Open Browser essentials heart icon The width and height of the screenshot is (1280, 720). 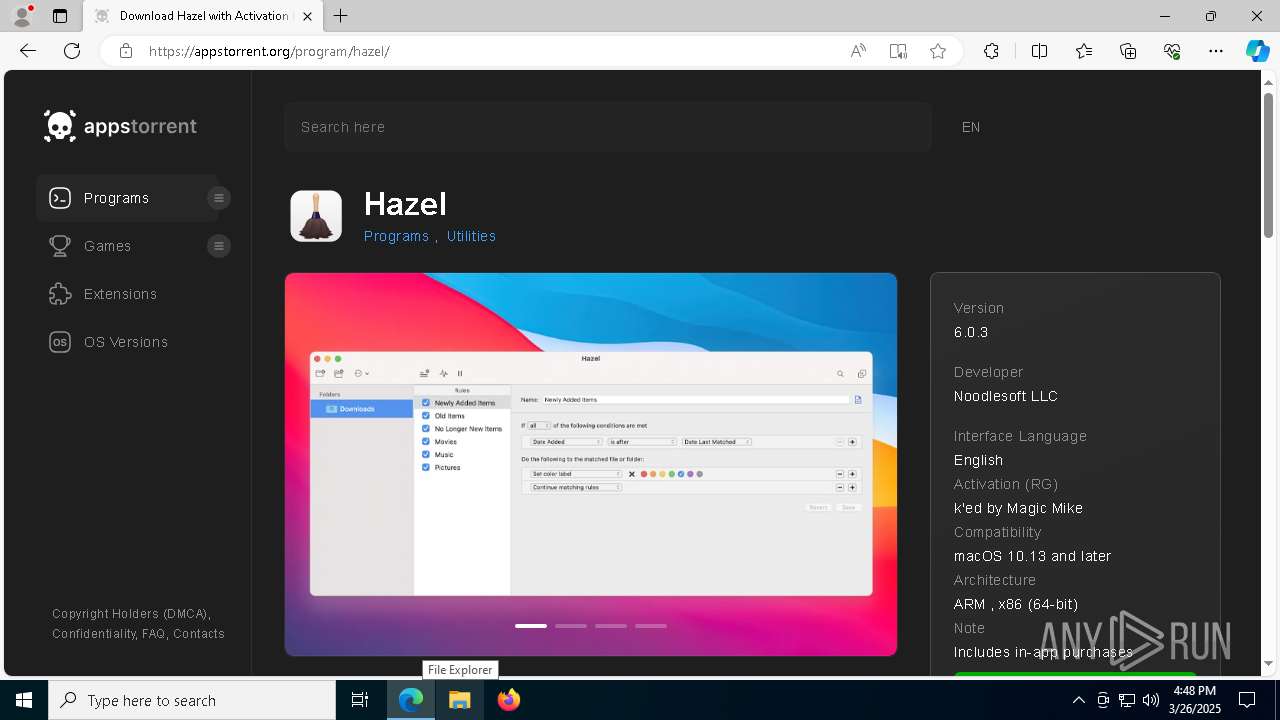1172,51
